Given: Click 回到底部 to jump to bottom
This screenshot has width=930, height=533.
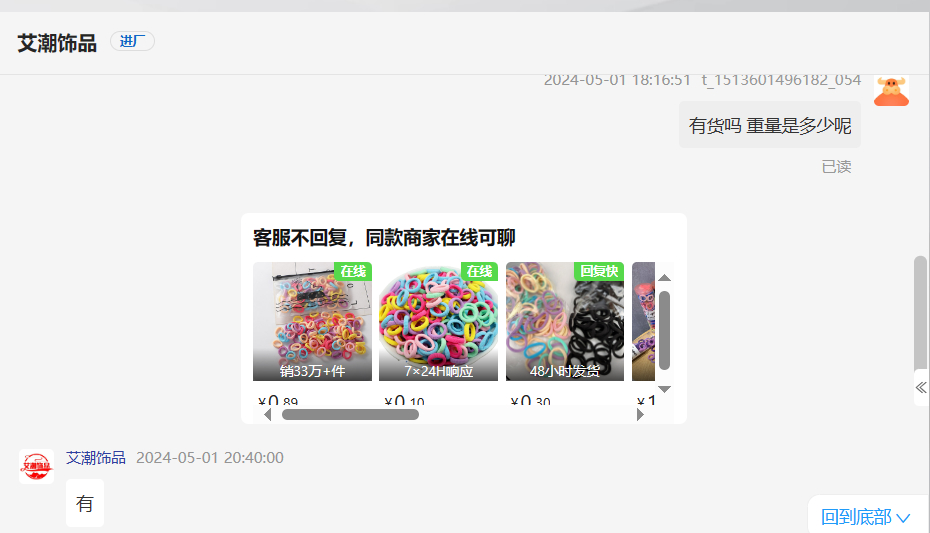Looking at the screenshot, I should pyautogui.click(x=865, y=517).
